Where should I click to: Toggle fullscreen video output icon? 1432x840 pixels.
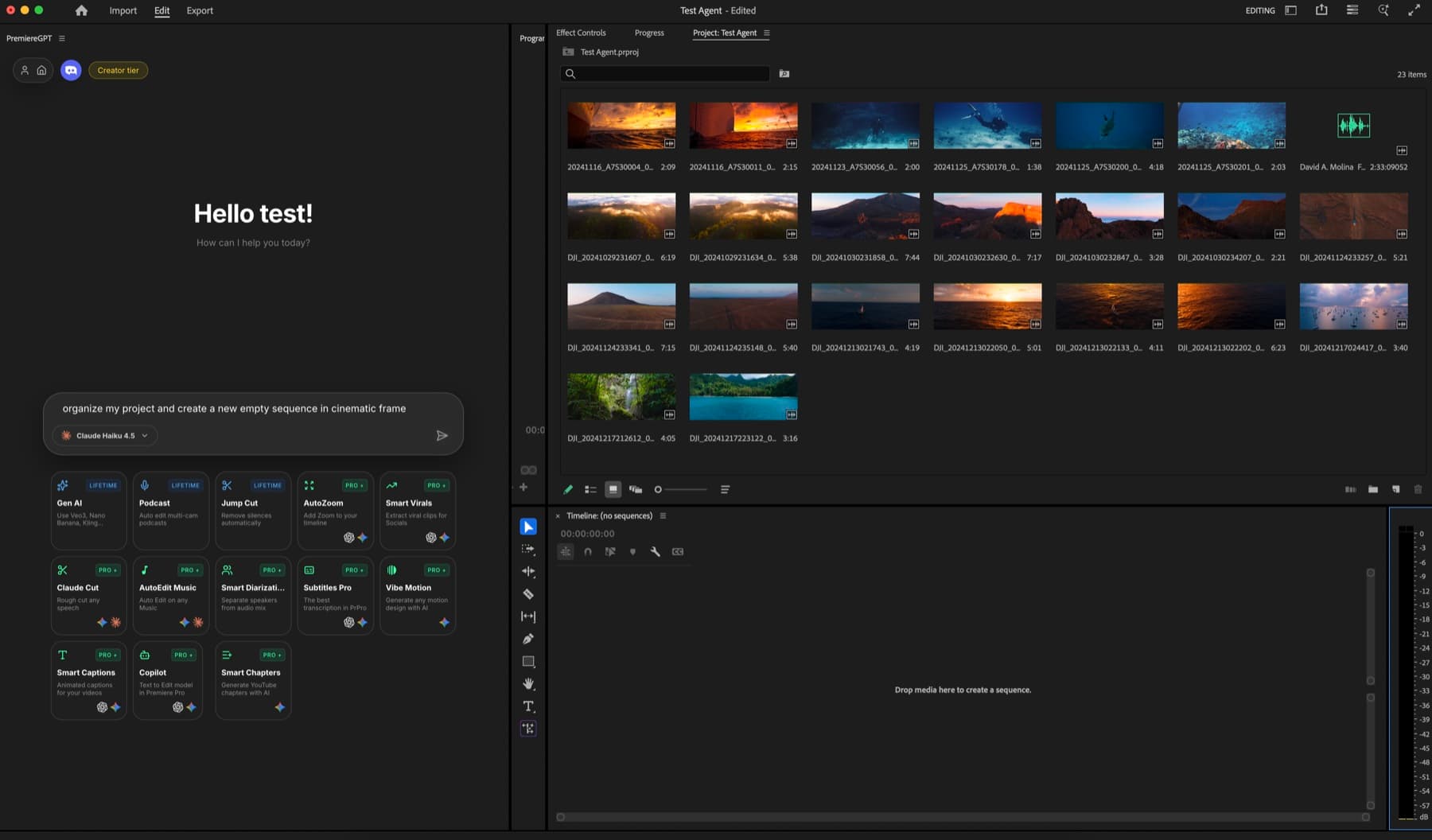click(1414, 10)
